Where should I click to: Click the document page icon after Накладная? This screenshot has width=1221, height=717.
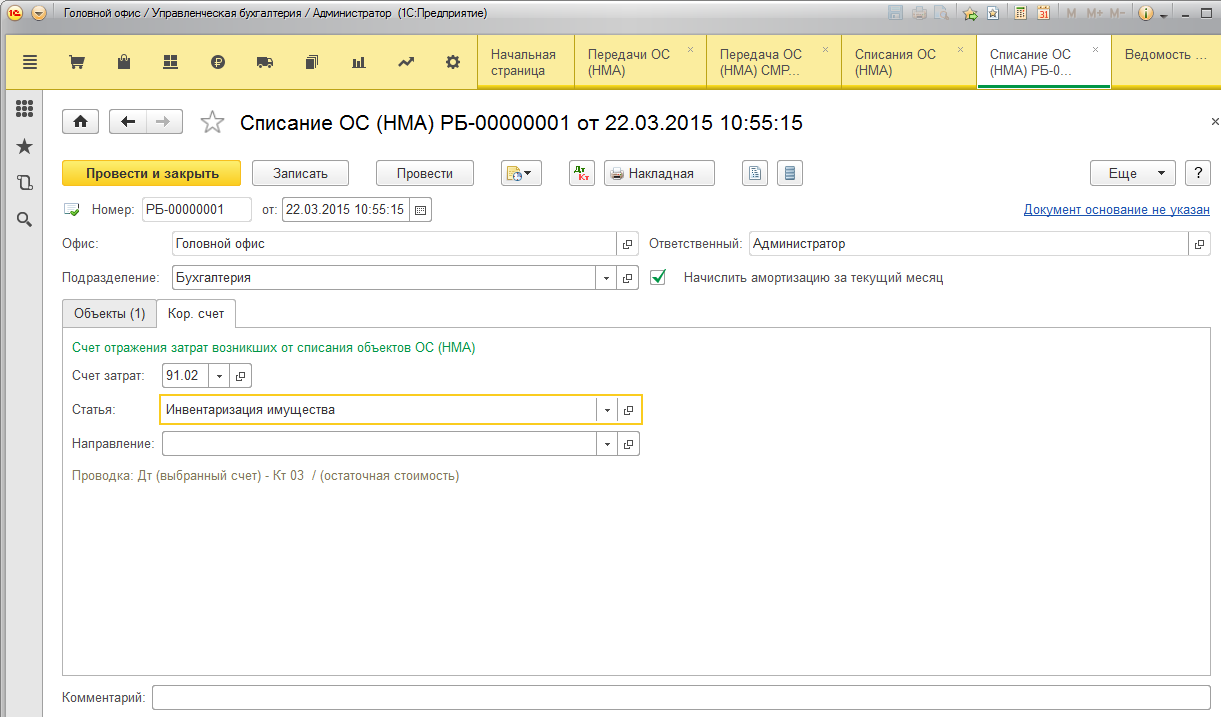tap(755, 173)
